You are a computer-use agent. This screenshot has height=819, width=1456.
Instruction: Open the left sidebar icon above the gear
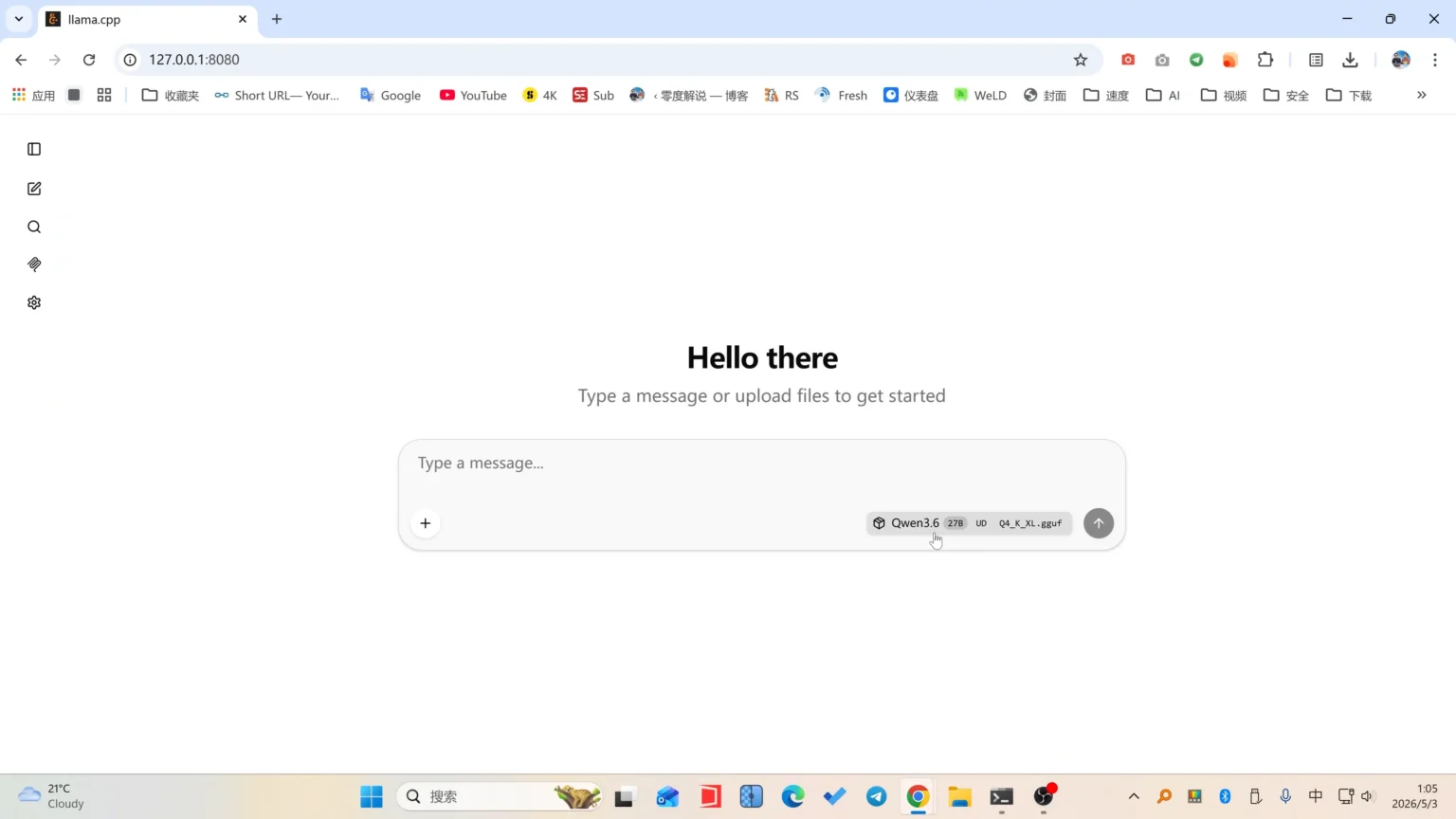click(x=34, y=264)
